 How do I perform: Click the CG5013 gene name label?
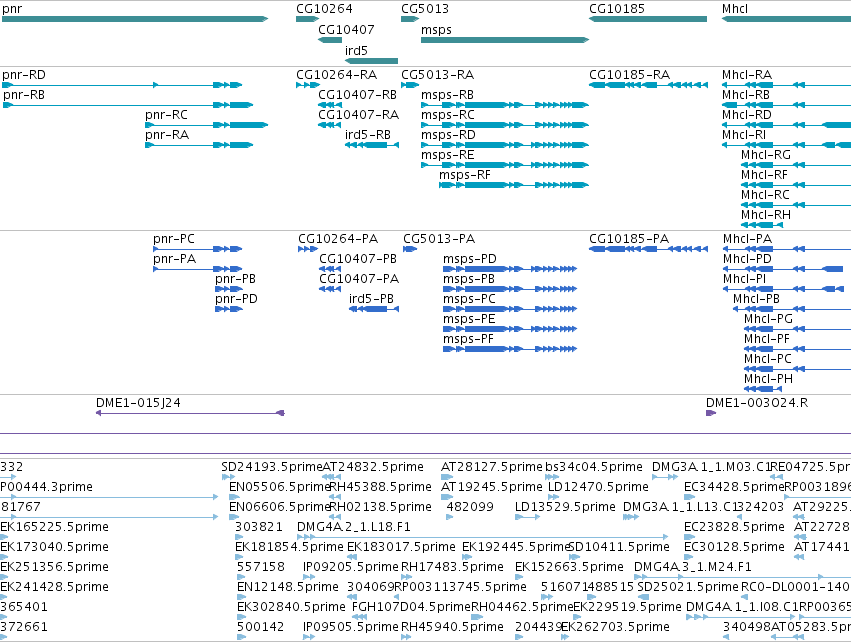[425, 9]
